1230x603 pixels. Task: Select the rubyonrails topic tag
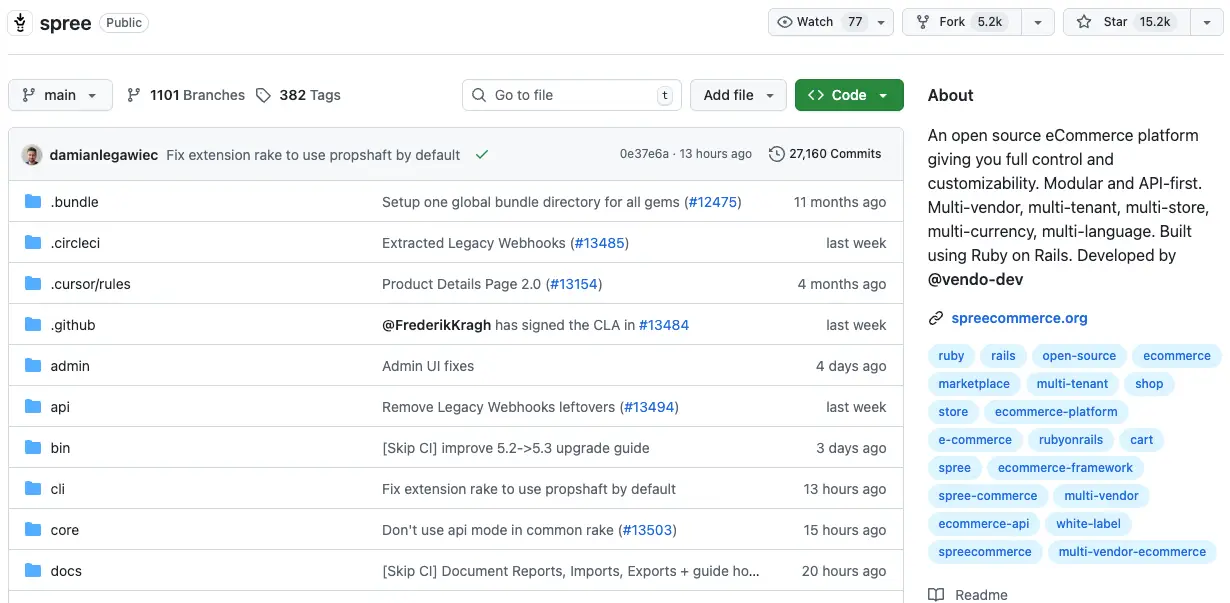[x=1070, y=440]
